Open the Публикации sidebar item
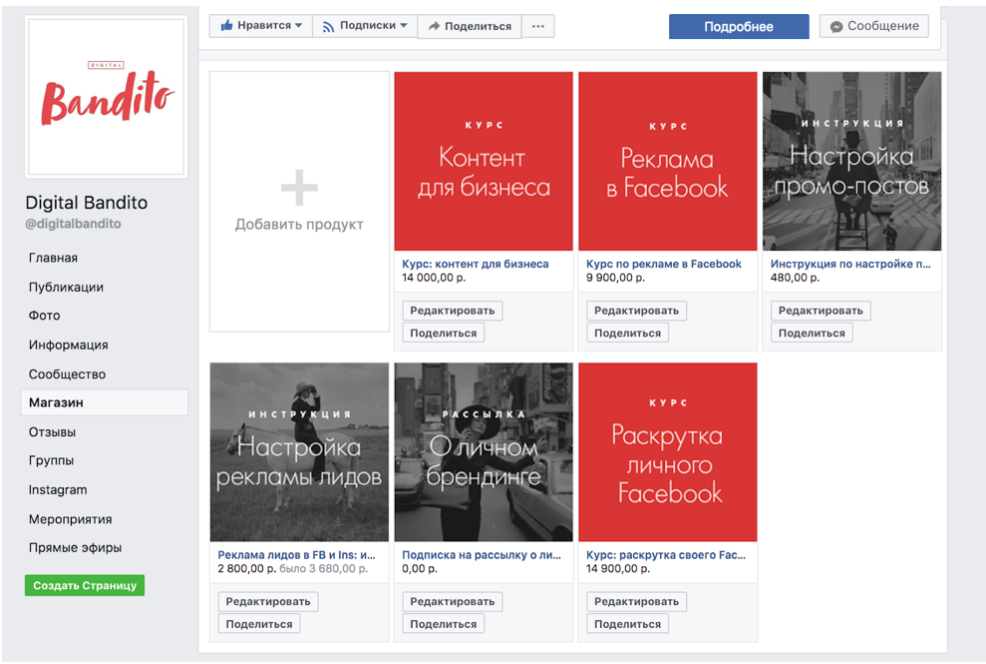The width and height of the screenshot is (986, 664). tap(66, 287)
